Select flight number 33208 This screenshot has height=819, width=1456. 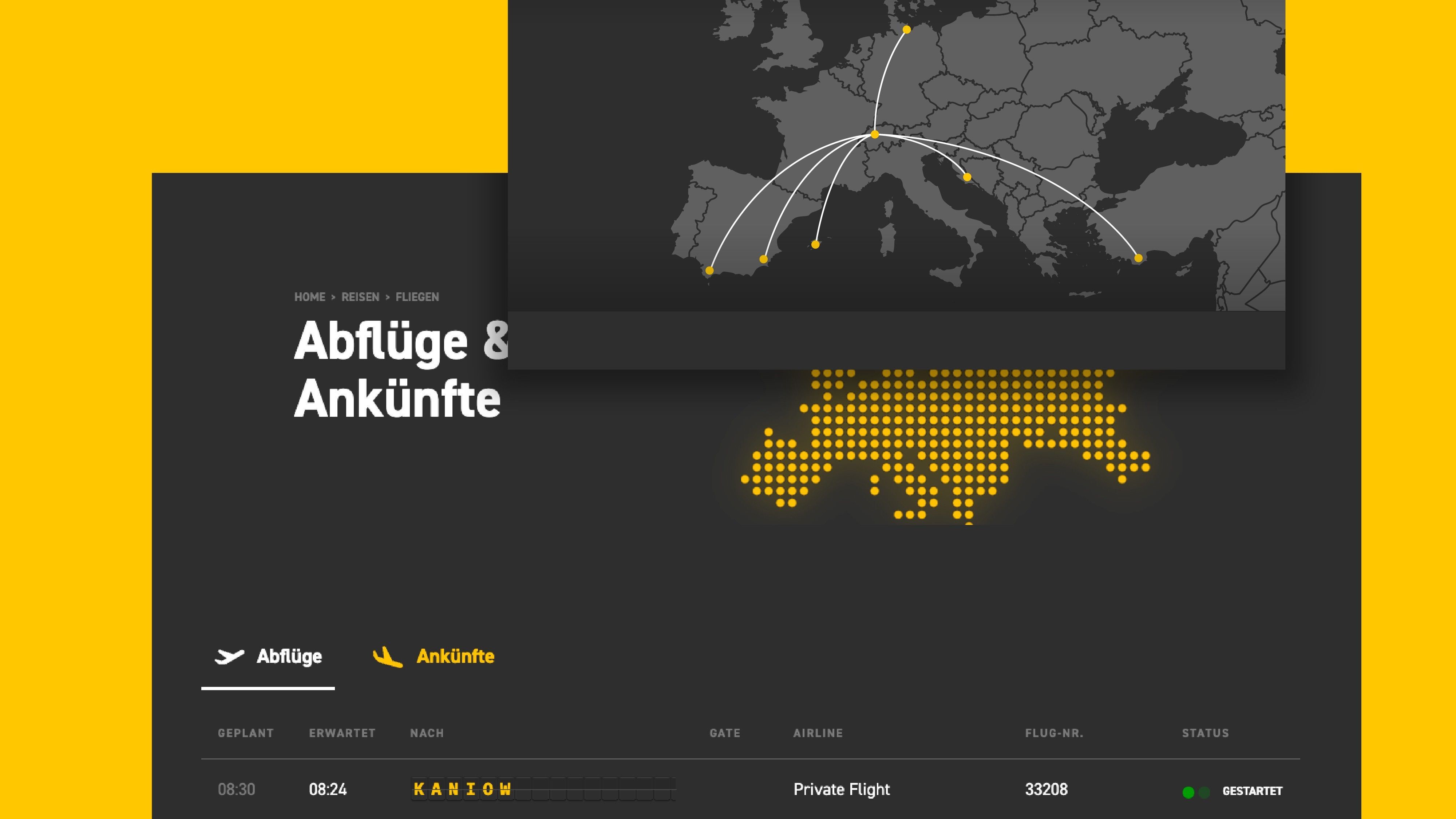pos(1046,790)
